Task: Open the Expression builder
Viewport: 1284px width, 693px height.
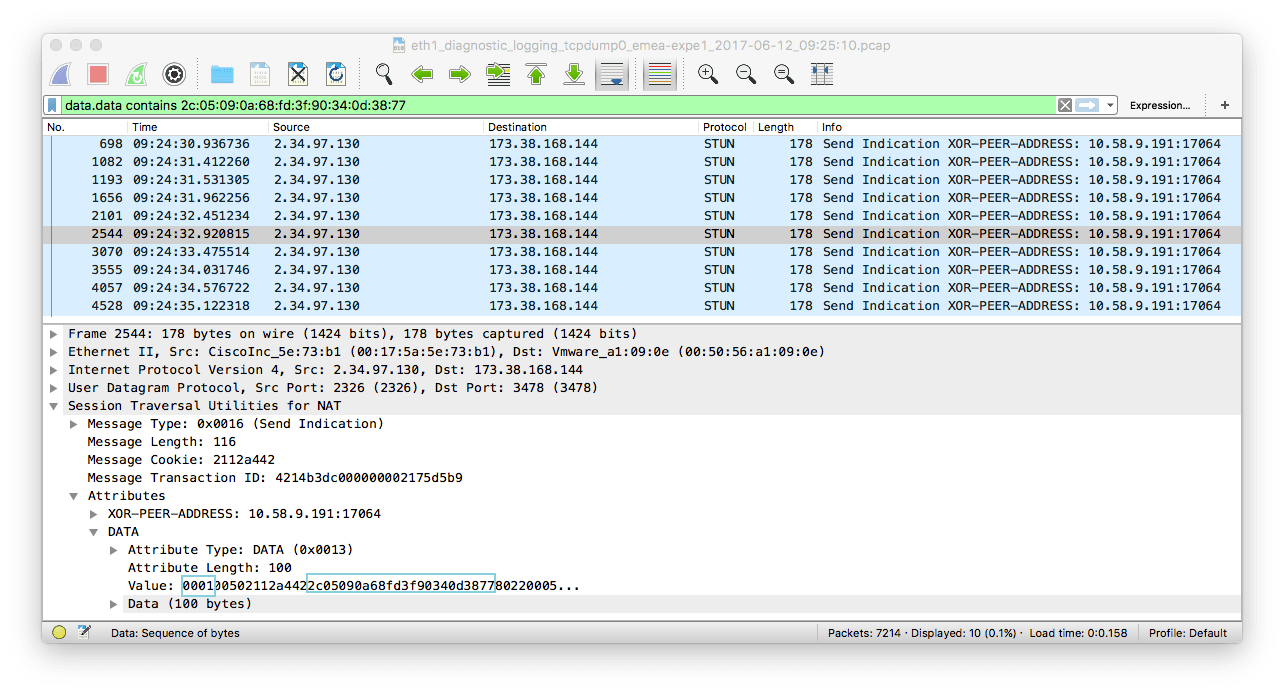Action: coord(1159,104)
